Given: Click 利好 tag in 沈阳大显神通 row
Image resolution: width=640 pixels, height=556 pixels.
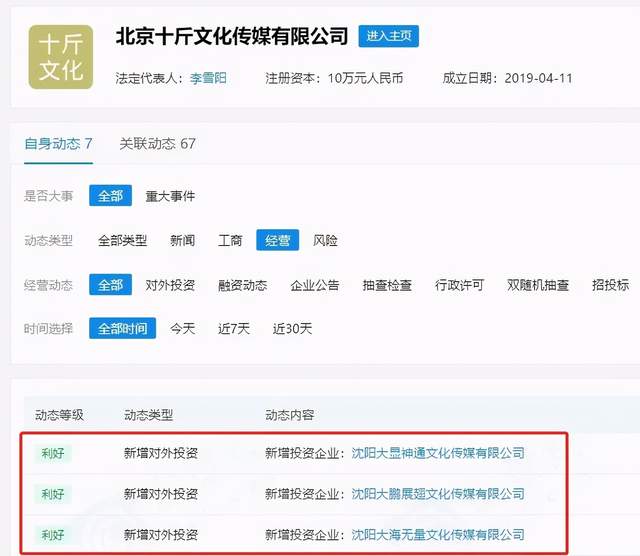Looking at the screenshot, I should (x=53, y=453).
